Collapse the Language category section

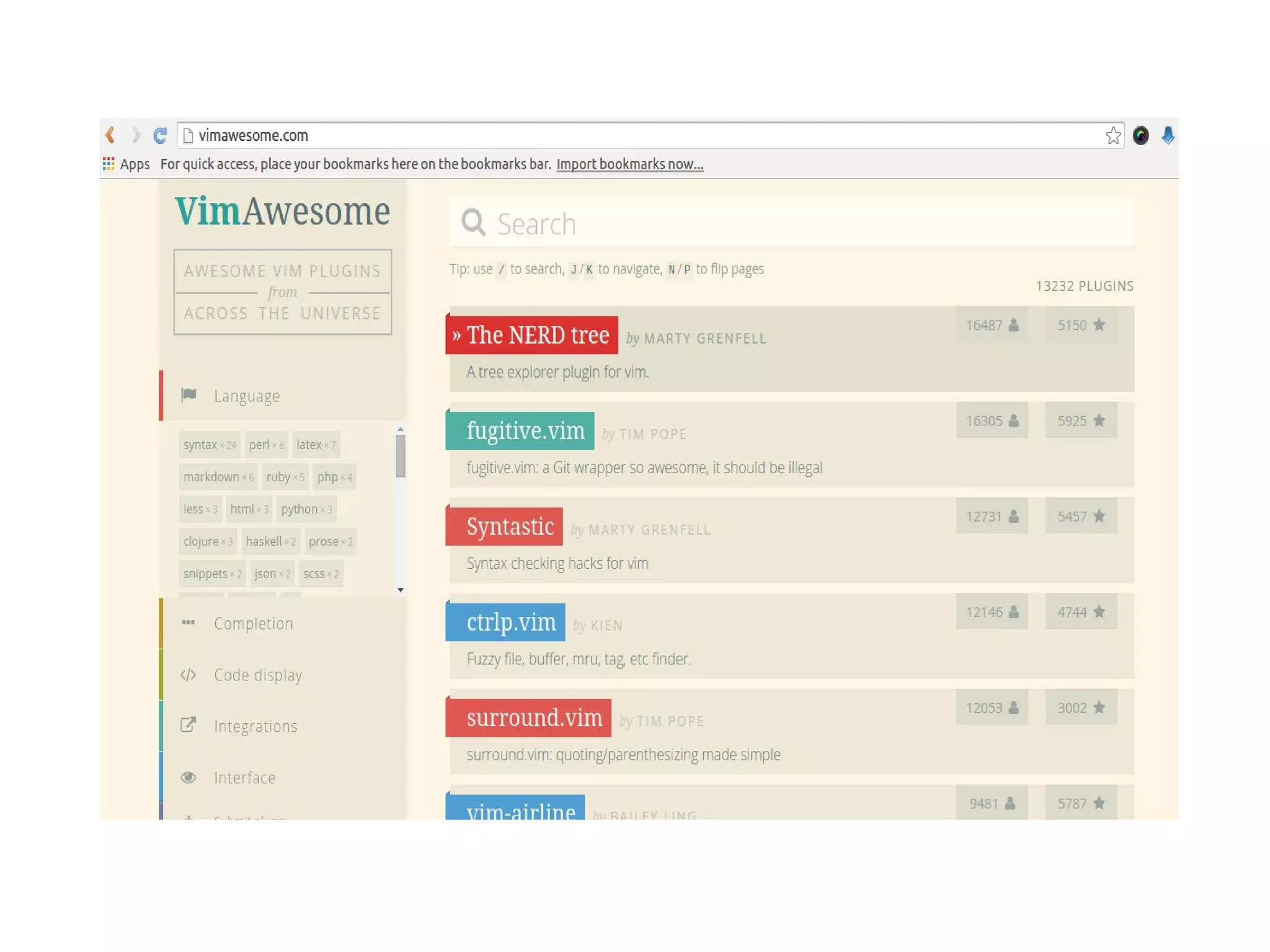(247, 396)
